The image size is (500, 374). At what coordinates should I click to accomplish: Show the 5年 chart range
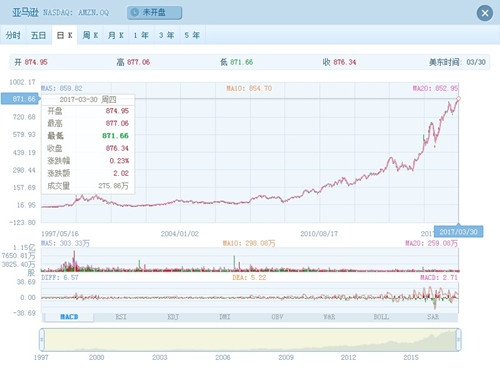[193, 35]
